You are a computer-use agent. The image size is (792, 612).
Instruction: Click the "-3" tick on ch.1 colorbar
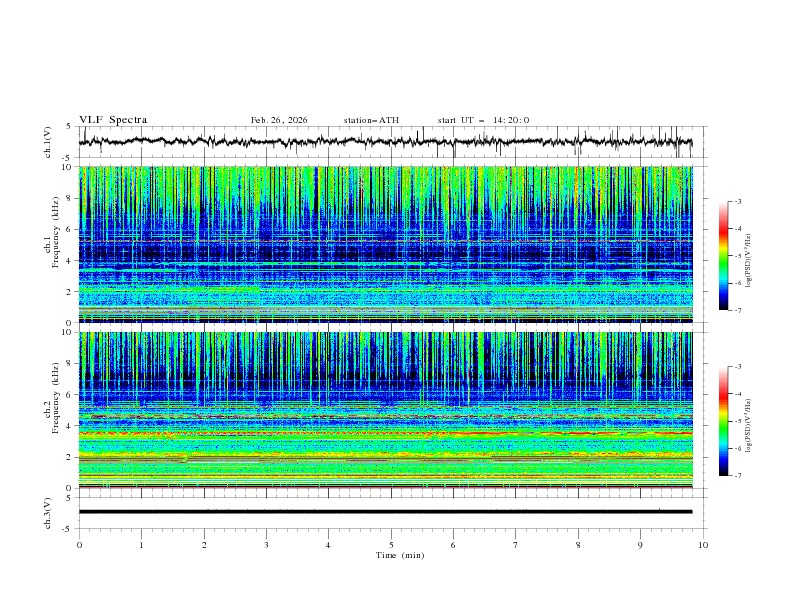pos(737,201)
